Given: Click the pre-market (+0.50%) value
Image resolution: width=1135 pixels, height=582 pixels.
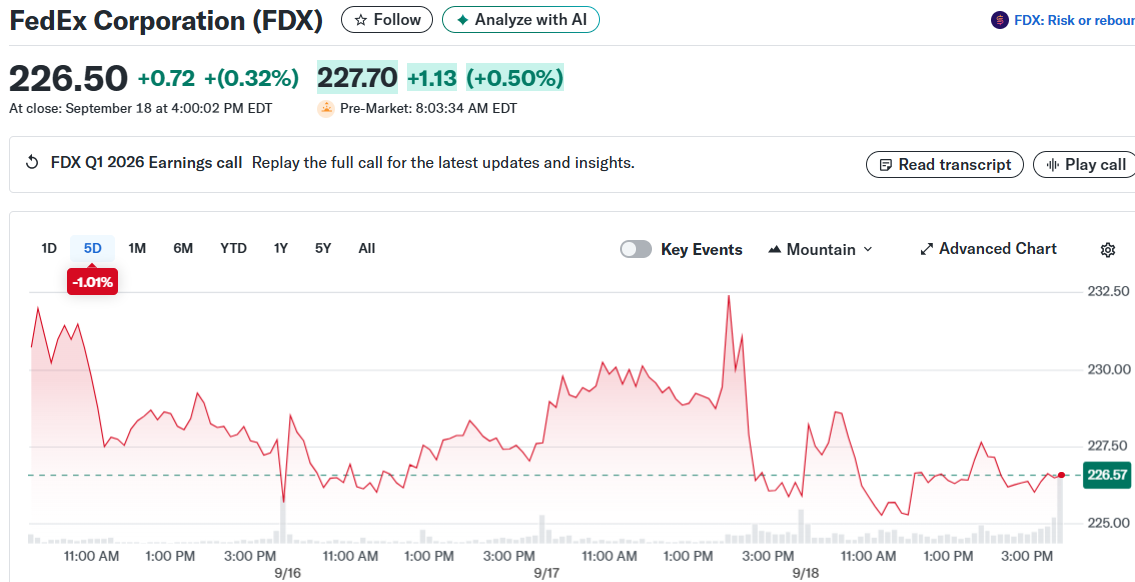Looking at the screenshot, I should point(515,77).
